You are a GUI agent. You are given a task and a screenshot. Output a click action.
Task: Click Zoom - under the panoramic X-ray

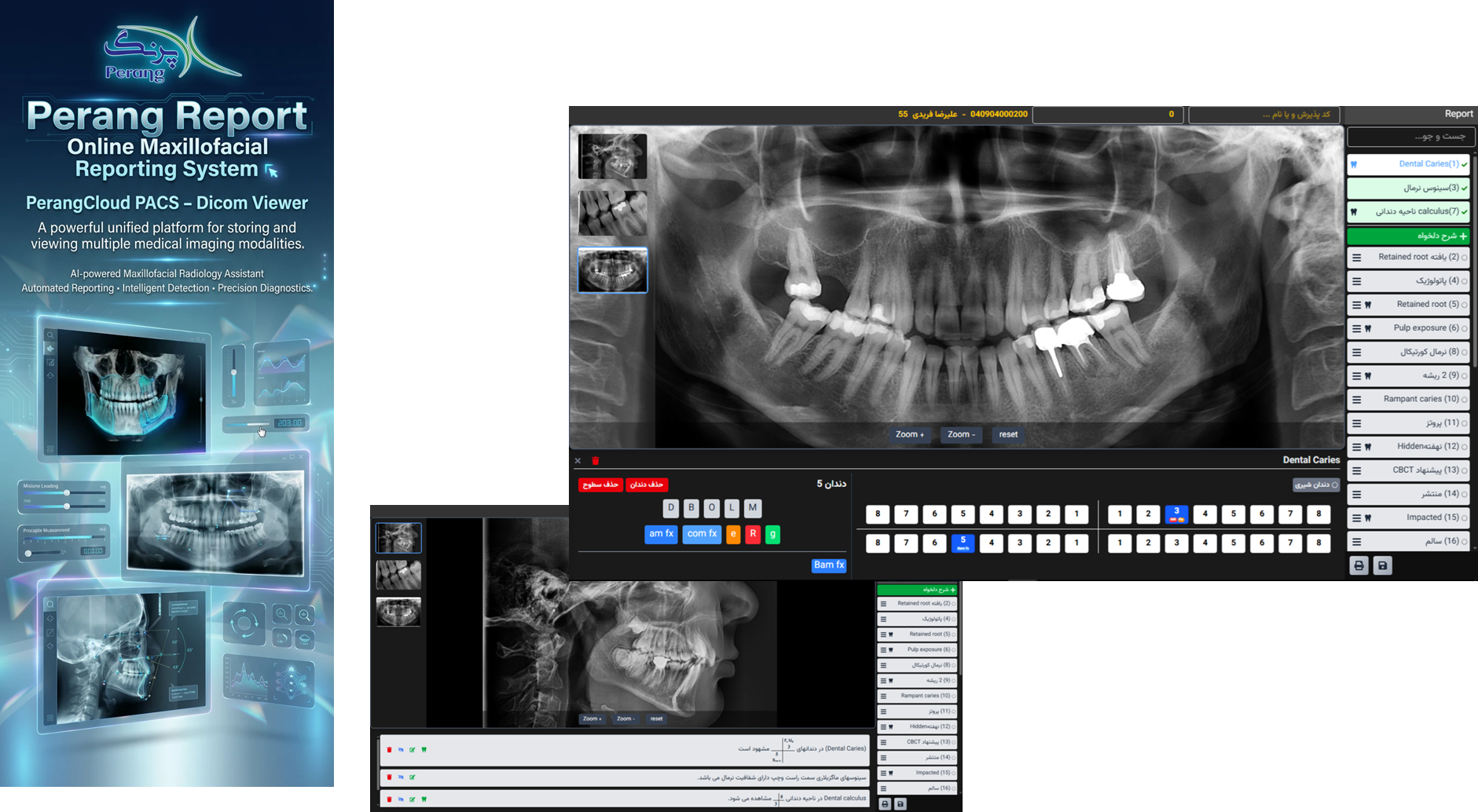point(961,434)
